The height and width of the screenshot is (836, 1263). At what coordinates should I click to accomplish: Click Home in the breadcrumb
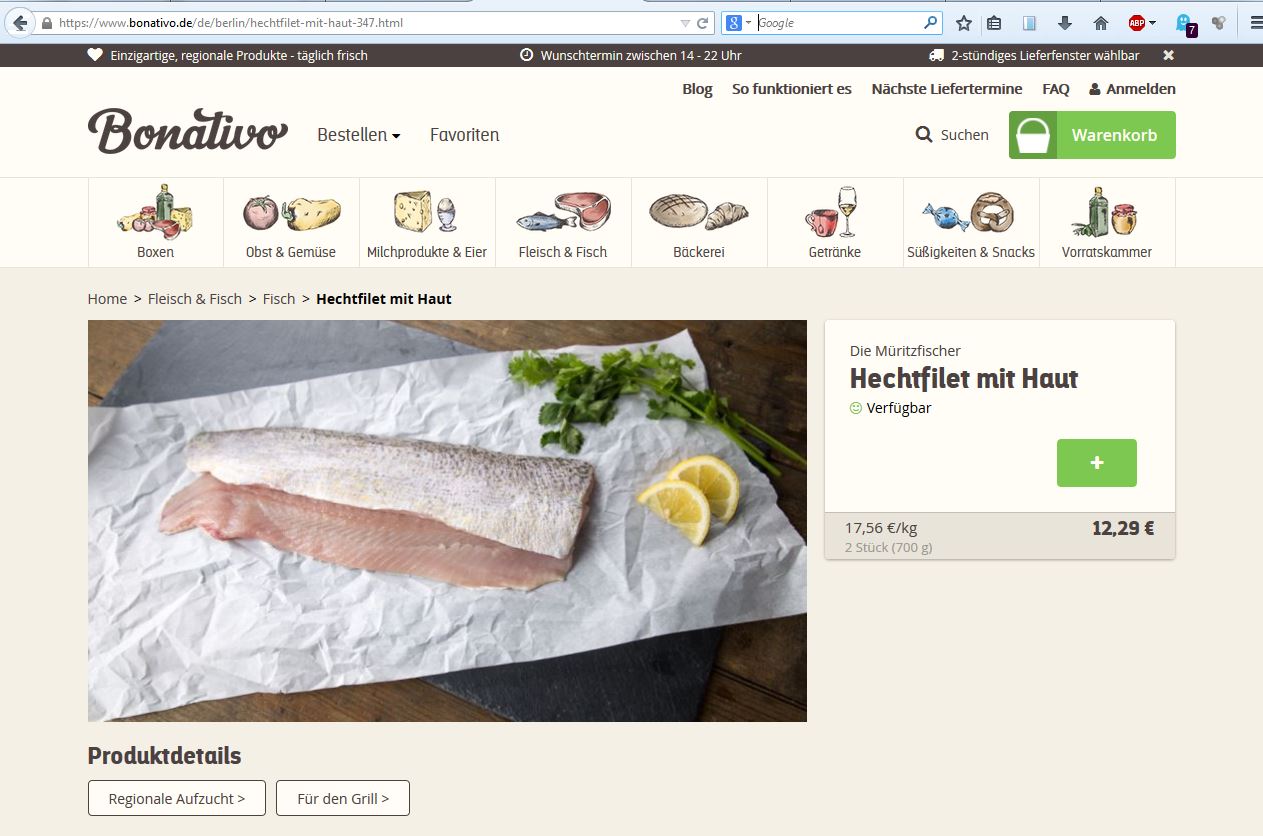click(107, 299)
